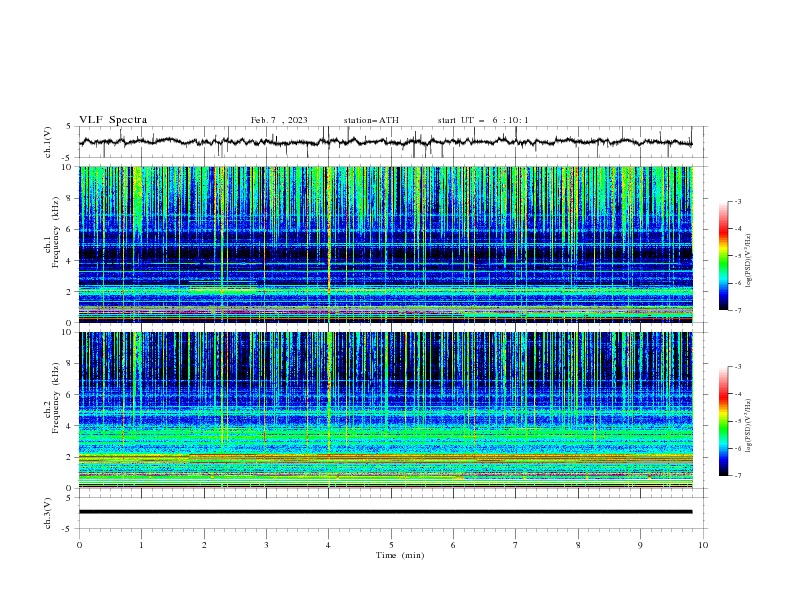792x612 pixels.
Task: Click time axis tick label '4'
Action: (x=328, y=545)
